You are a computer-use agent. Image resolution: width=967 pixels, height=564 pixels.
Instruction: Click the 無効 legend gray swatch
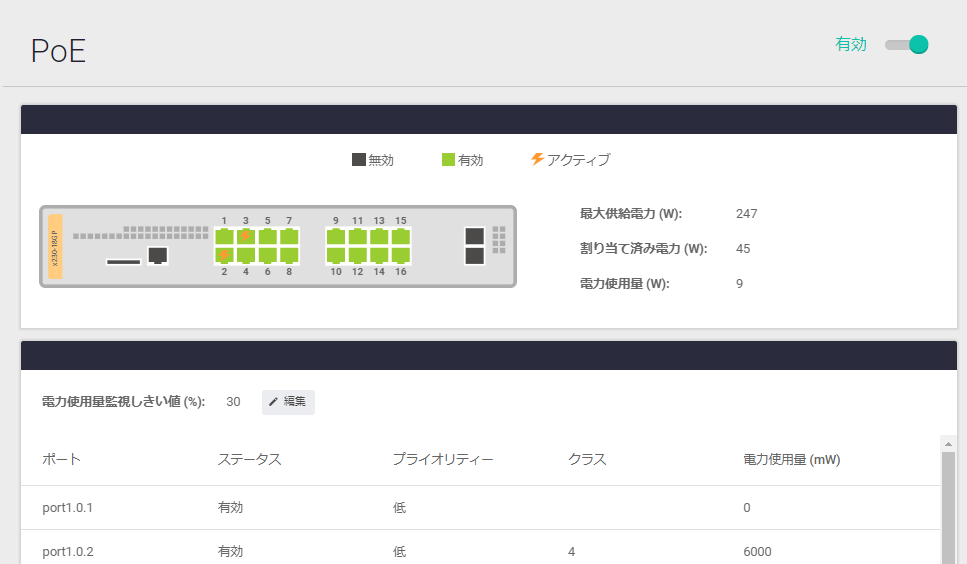pos(359,160)
